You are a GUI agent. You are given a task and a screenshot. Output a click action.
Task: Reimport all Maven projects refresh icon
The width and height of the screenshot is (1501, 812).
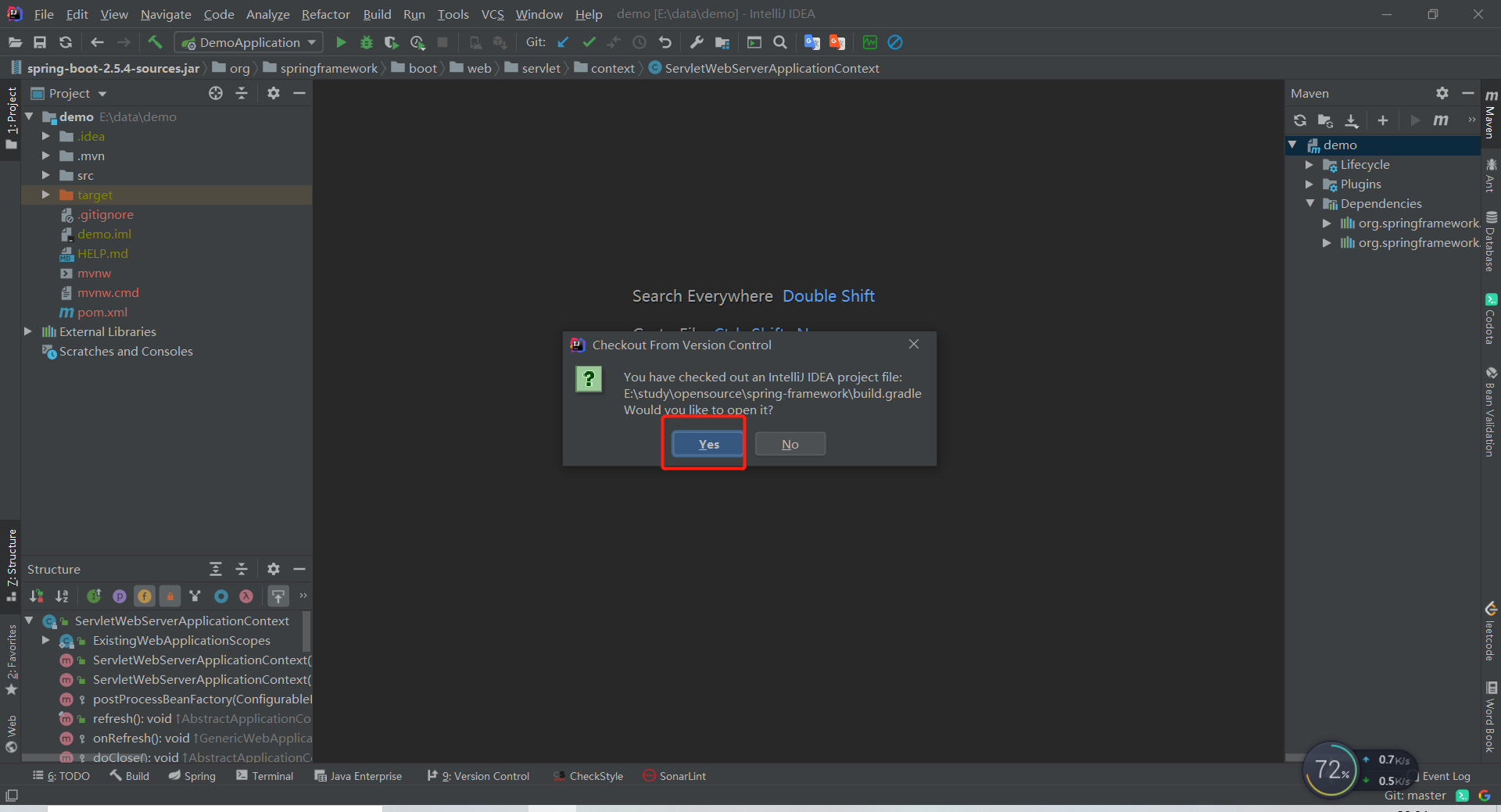[x=1299, y=120]
